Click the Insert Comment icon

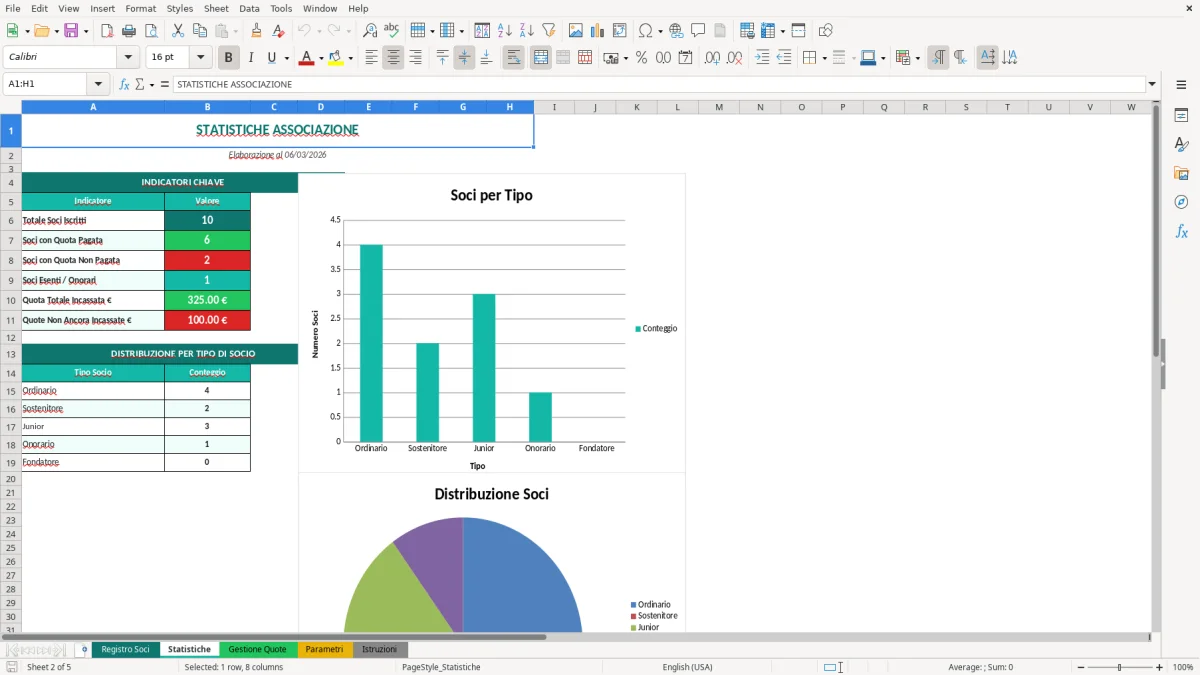(x=698, y=31)
